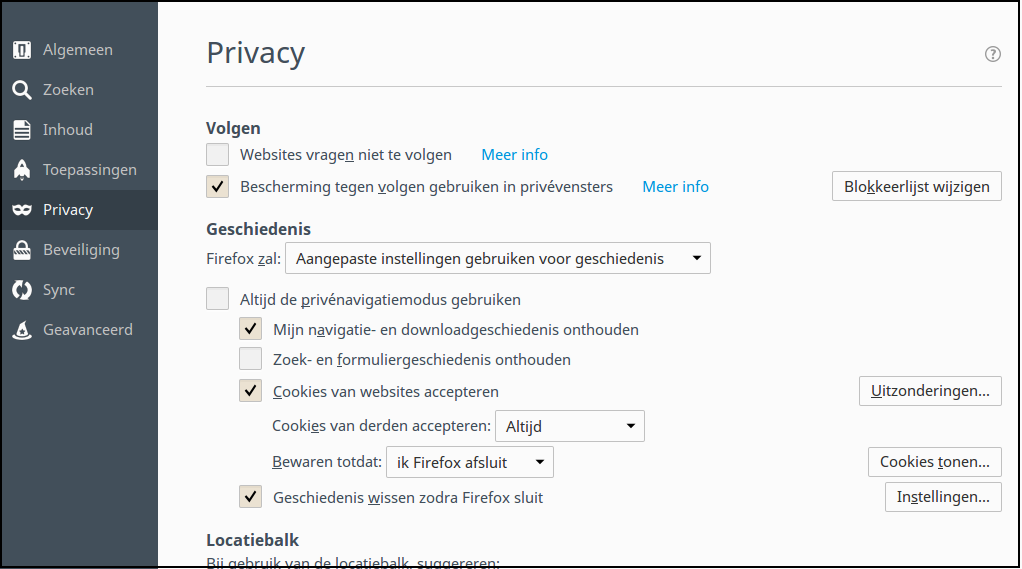Click the Zoeken magnifier icon

click(22, 90)
